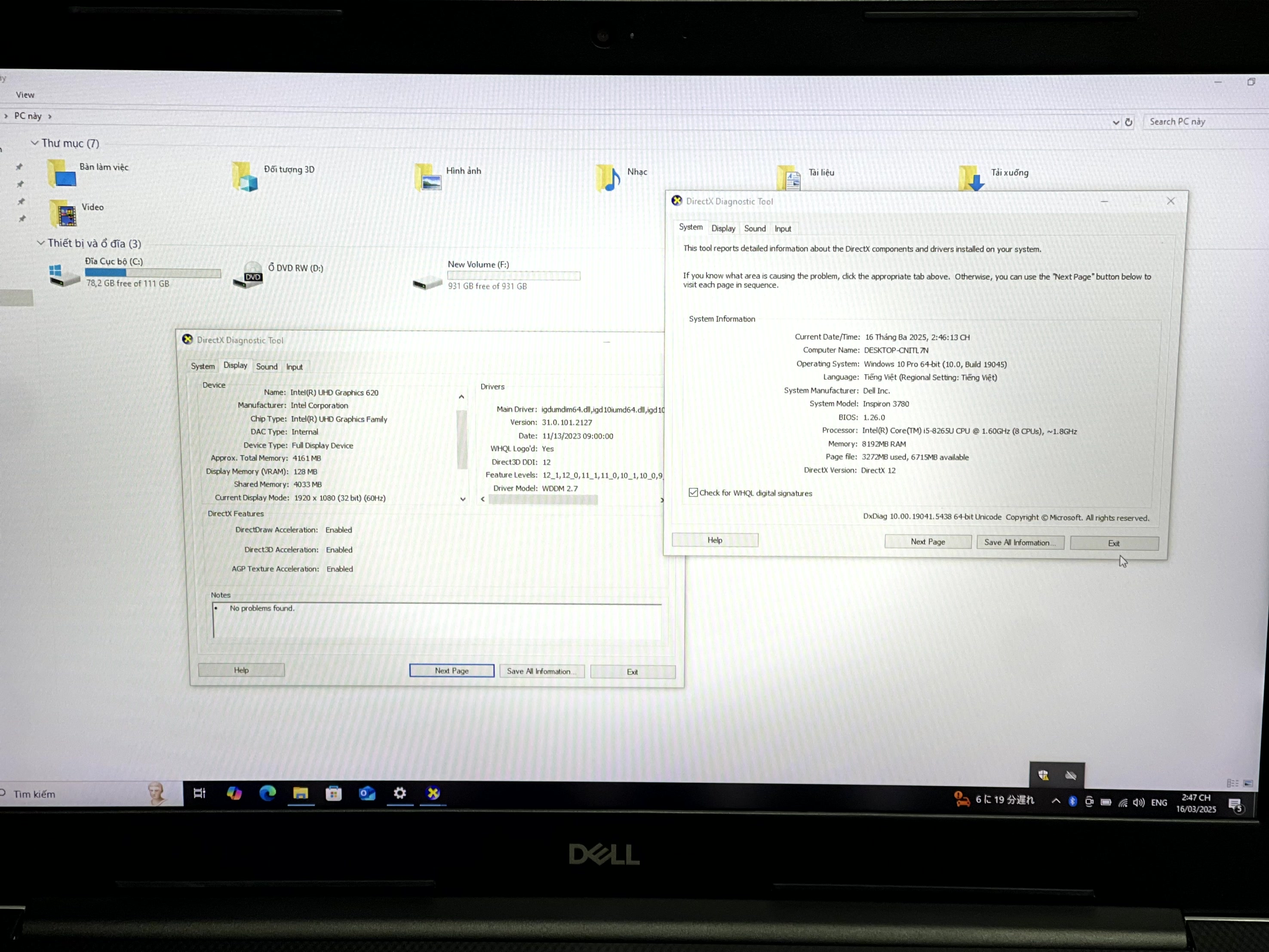Open Task View from the taskbar
The image size is (1269, 952).
click(x=199, y=793)
